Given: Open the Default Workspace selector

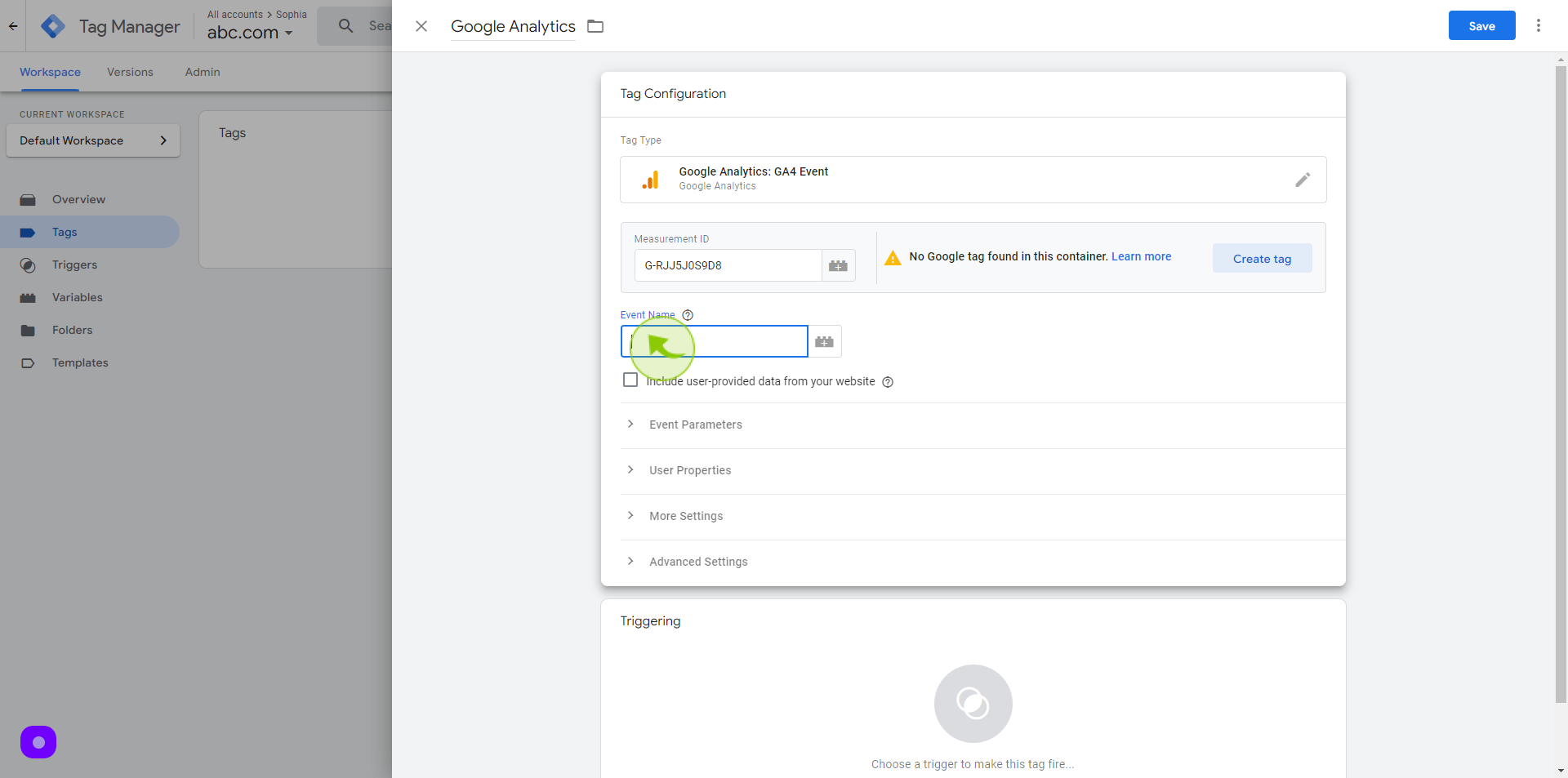Looking at the screenshot, I should [x=93, y=140].
